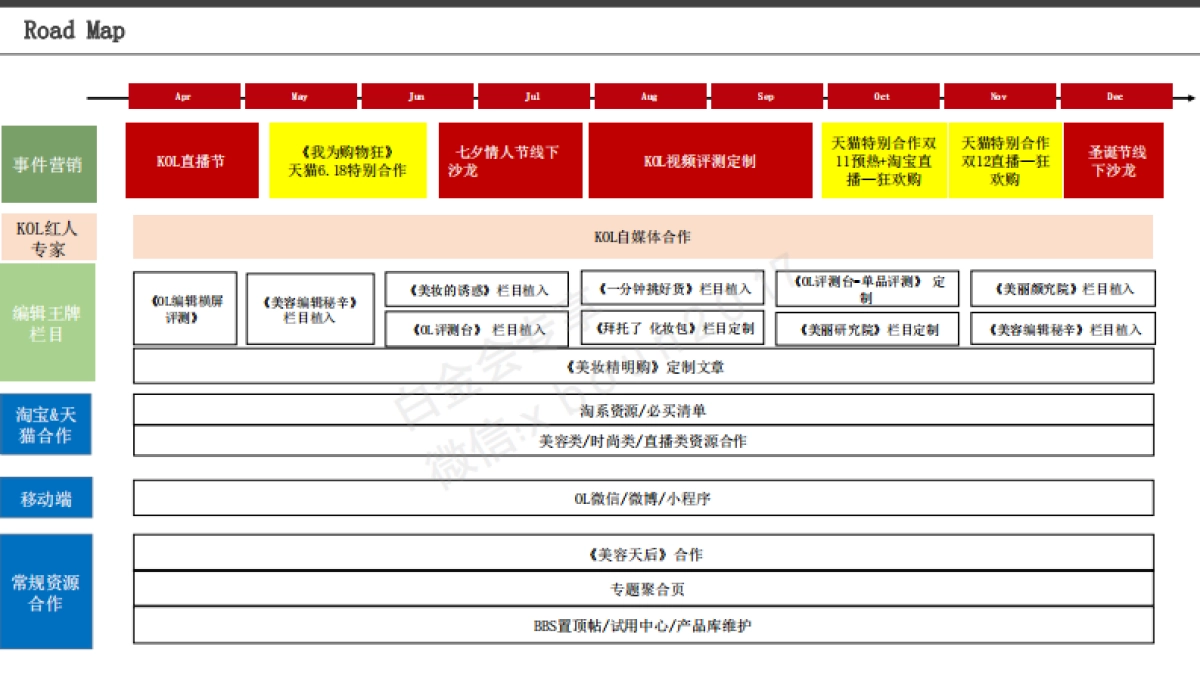
Task: Click the KOL自媒体合作 bar
Action: (x=642, y=237)
